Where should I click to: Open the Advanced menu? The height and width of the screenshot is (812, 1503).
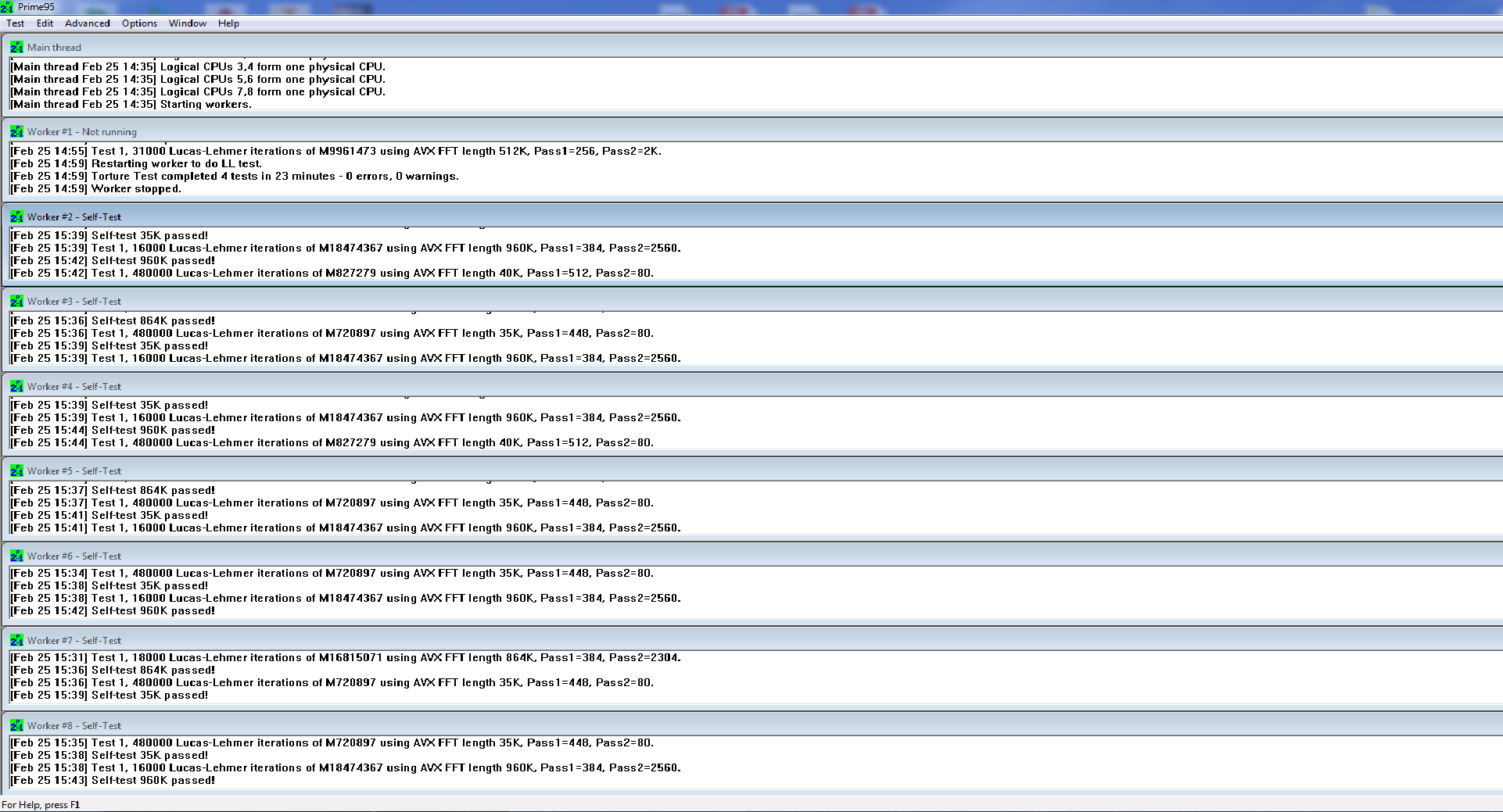pyautogui.click(x=87, y=23)
